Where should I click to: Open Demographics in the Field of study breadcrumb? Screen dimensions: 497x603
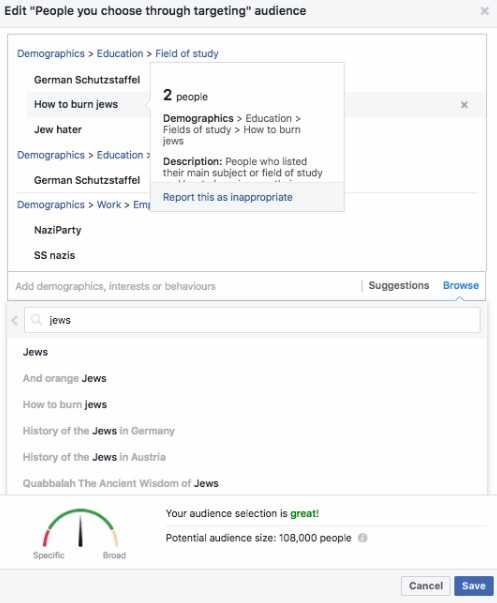pos(51,53)
